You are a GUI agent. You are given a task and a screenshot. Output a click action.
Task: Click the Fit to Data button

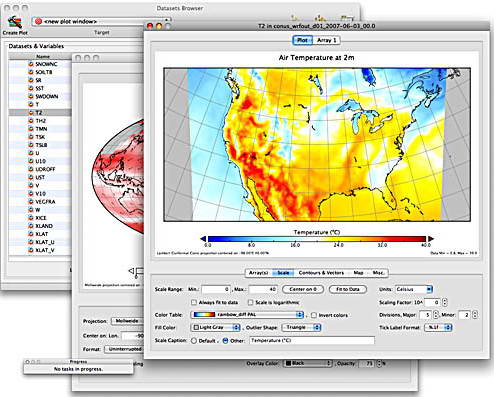click(348, 289)
